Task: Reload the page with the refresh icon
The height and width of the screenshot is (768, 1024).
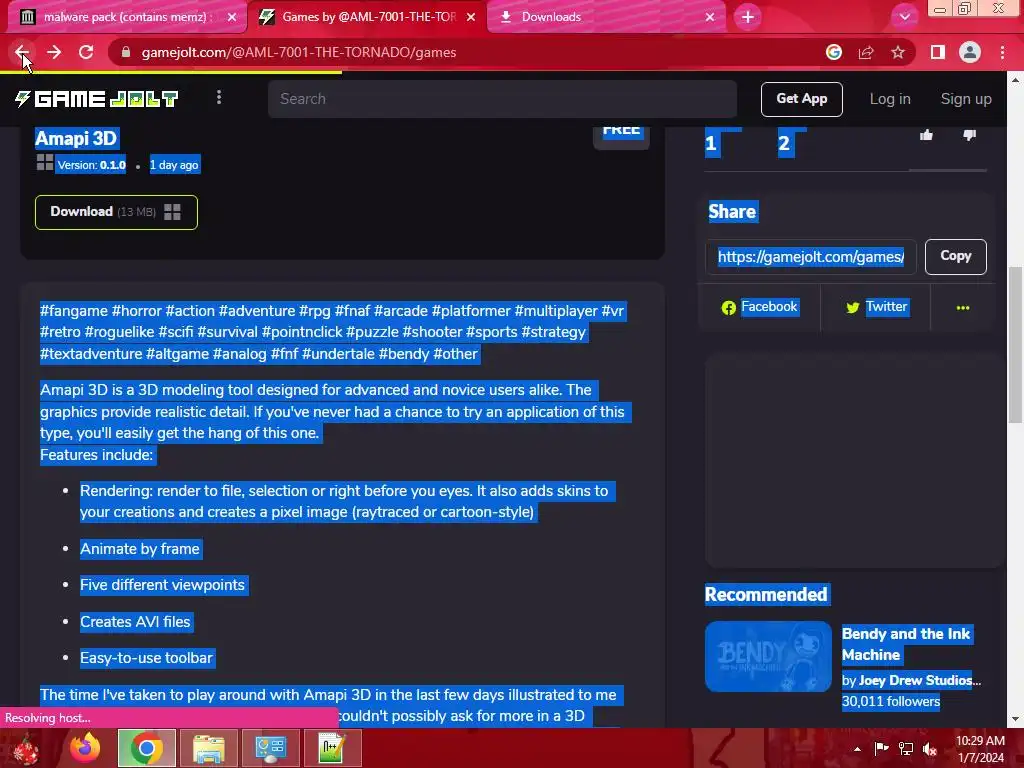Action: (86, 52)
